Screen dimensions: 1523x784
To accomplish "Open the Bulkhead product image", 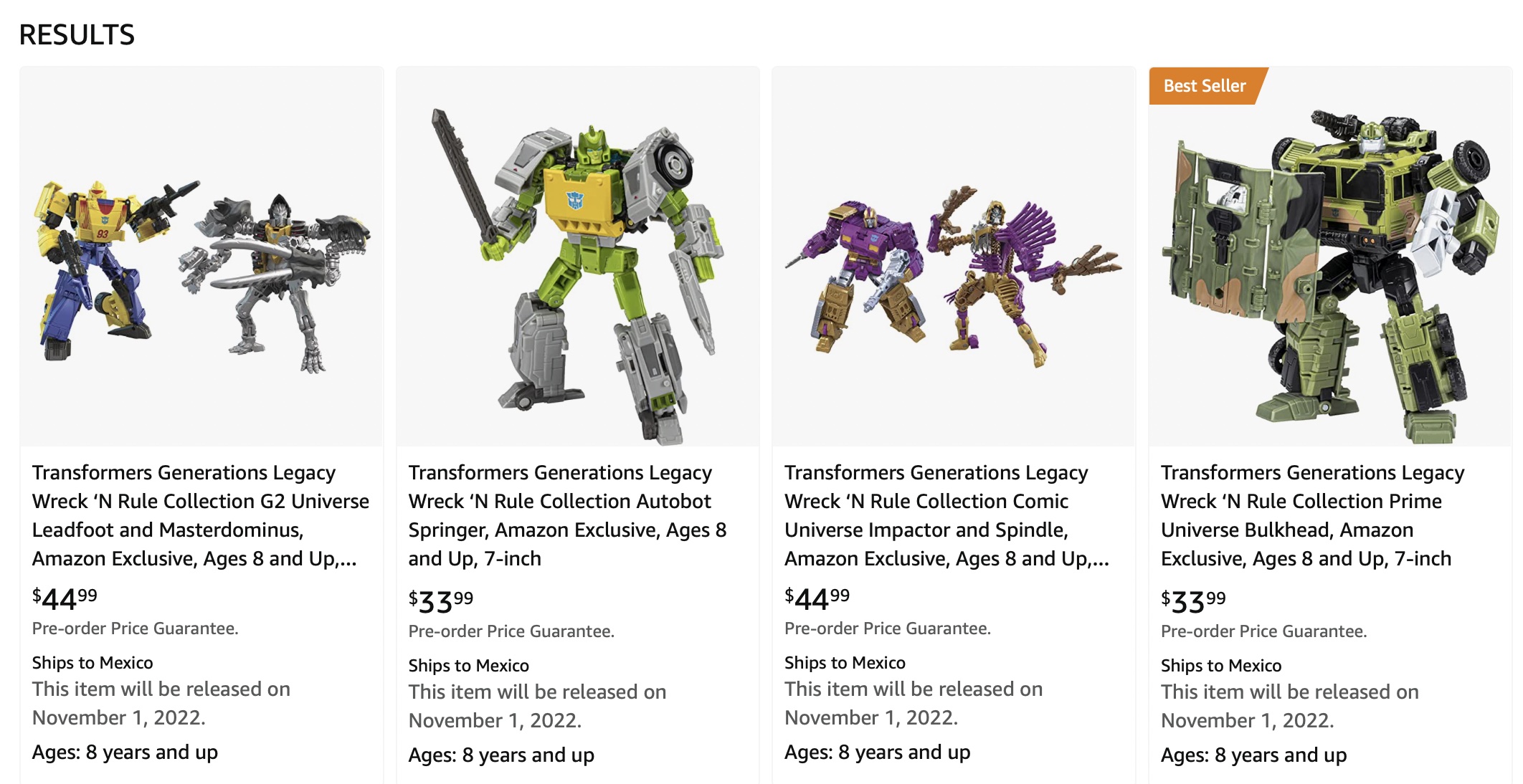I will pyautogui.click(x=1331, y=272).
